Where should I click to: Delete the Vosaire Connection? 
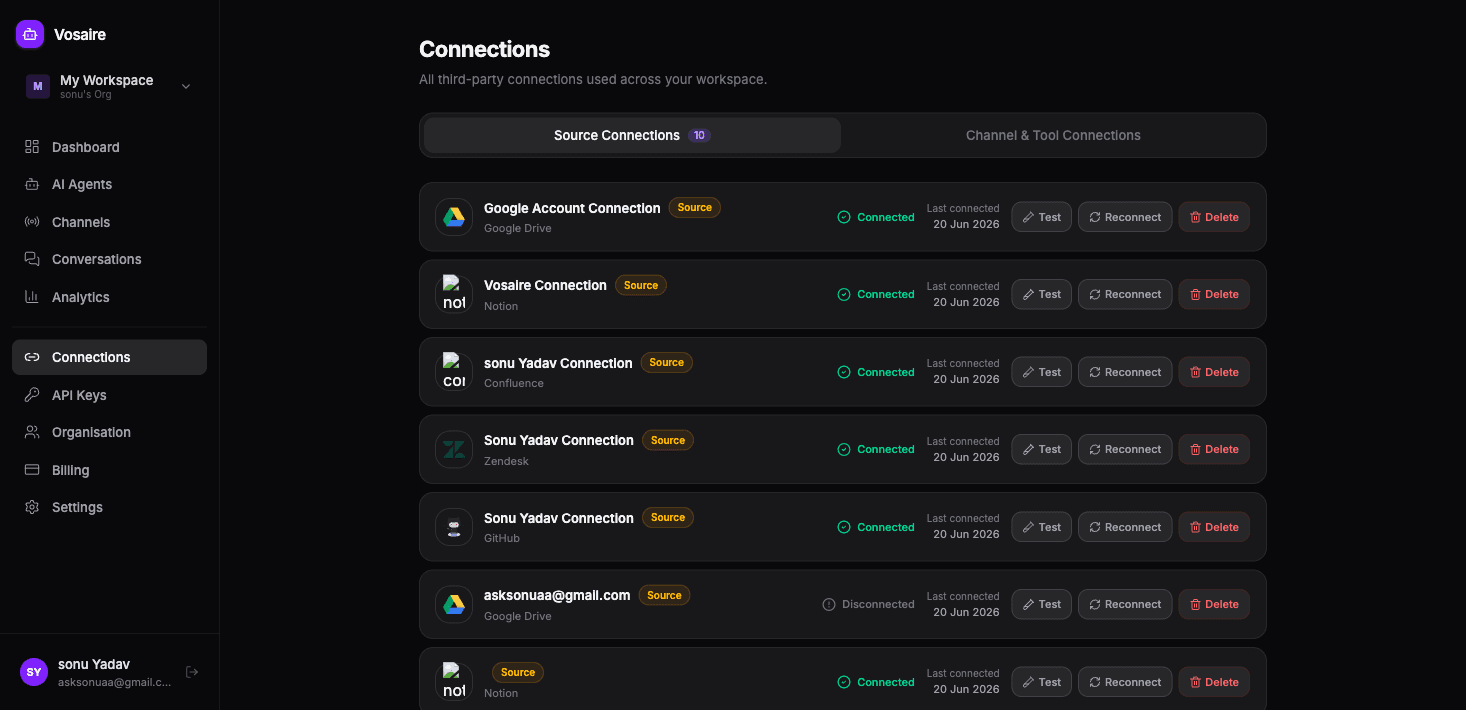[x=1214, y=294]
